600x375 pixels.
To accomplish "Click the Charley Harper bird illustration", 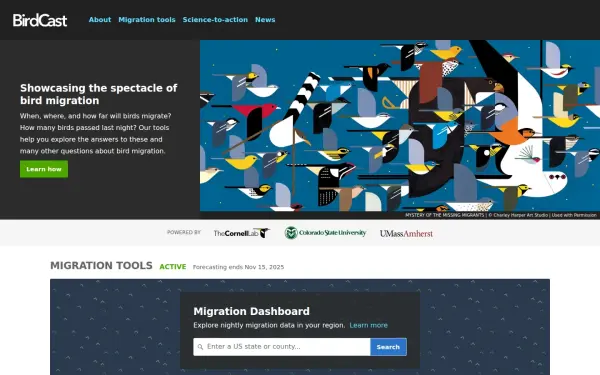I will 400,126.
